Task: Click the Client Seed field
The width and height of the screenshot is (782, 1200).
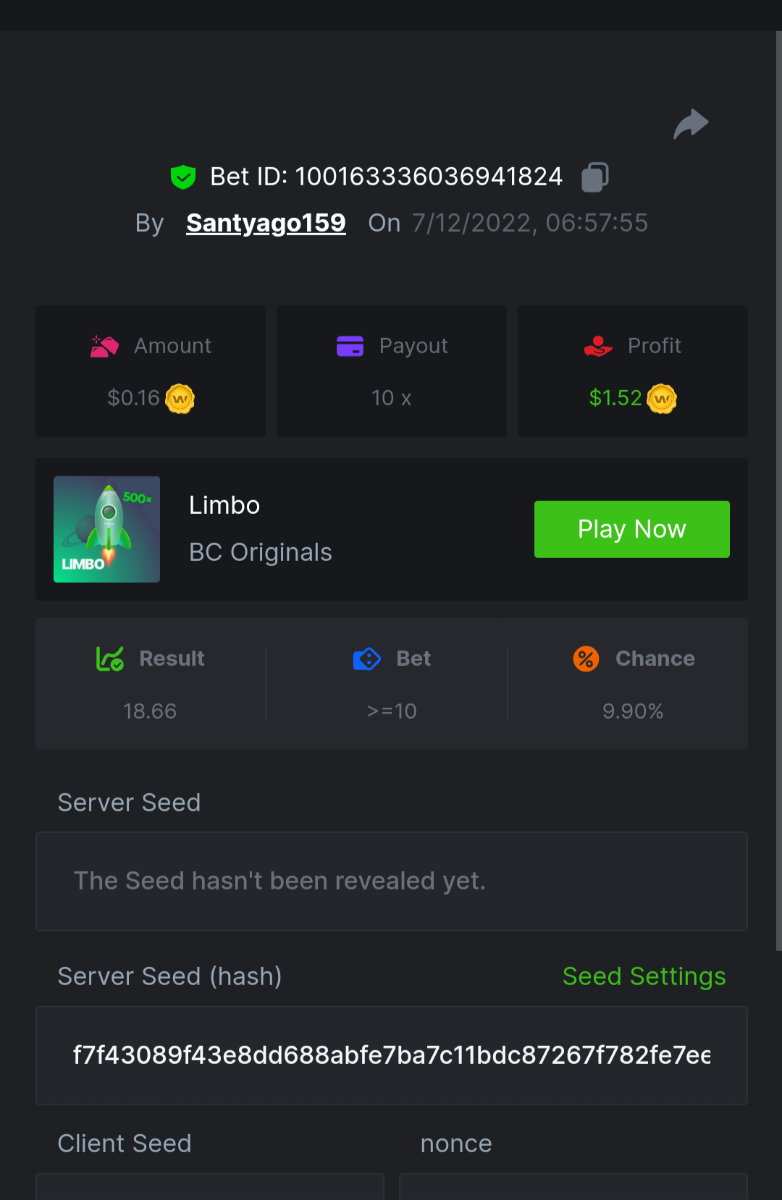Action: click(210, 1187)
